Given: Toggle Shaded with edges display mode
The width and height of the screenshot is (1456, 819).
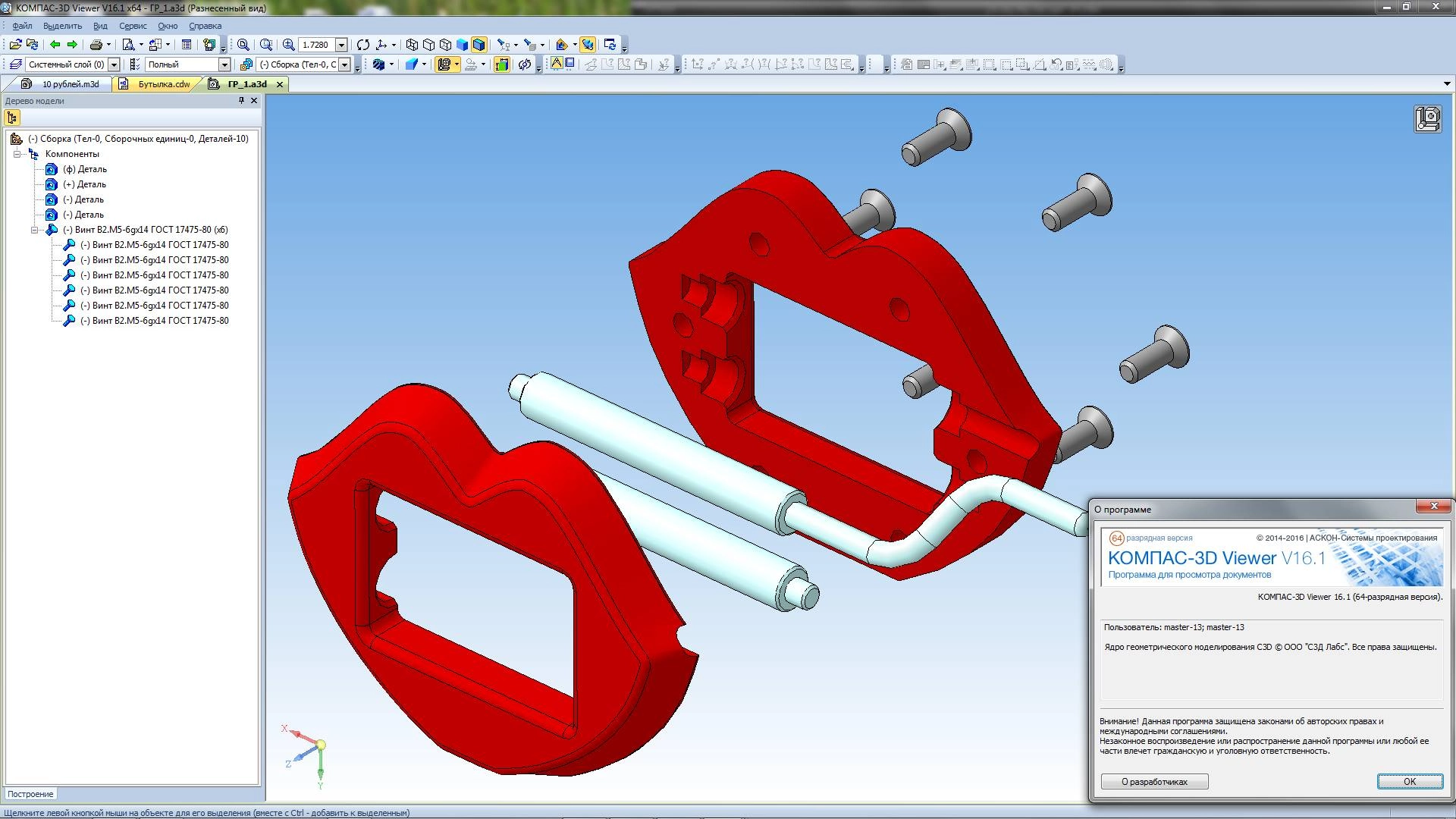Looking at the screenshot, I should pyautogui.click(x=479, y=45).
